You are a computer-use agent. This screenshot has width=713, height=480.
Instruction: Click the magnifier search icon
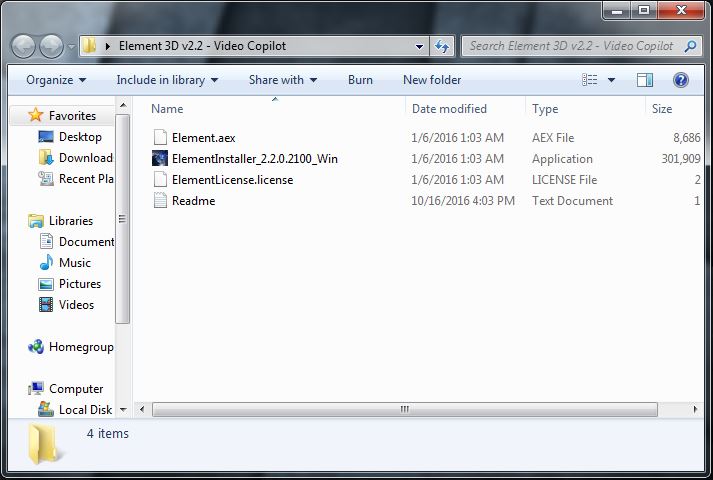tap(690, 46)
